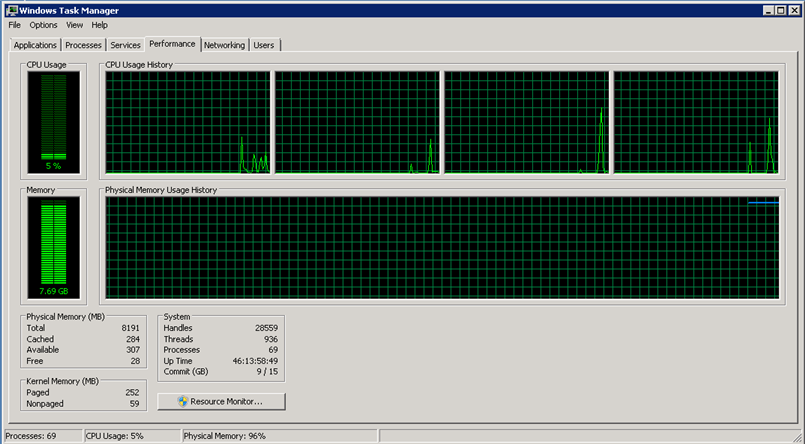Minimize the Task Manager window

[769, 10]
